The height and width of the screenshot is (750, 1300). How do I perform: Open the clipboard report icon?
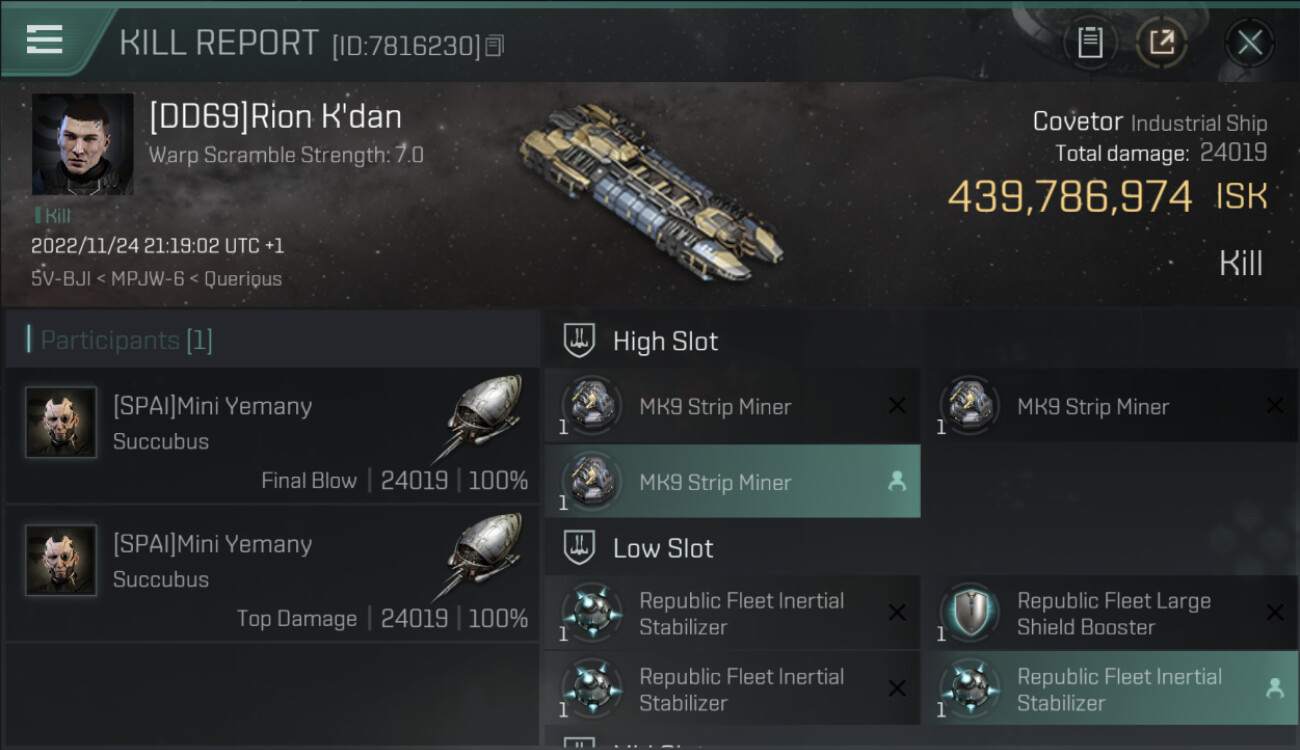[1090, 43]
